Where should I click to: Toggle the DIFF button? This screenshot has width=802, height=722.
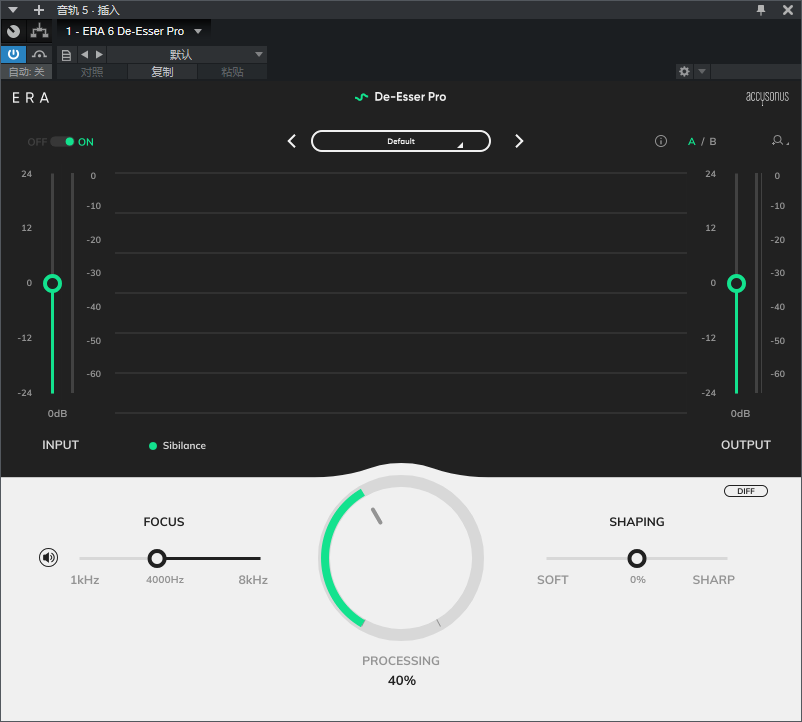pyautogui.click(x=746, y=491)
